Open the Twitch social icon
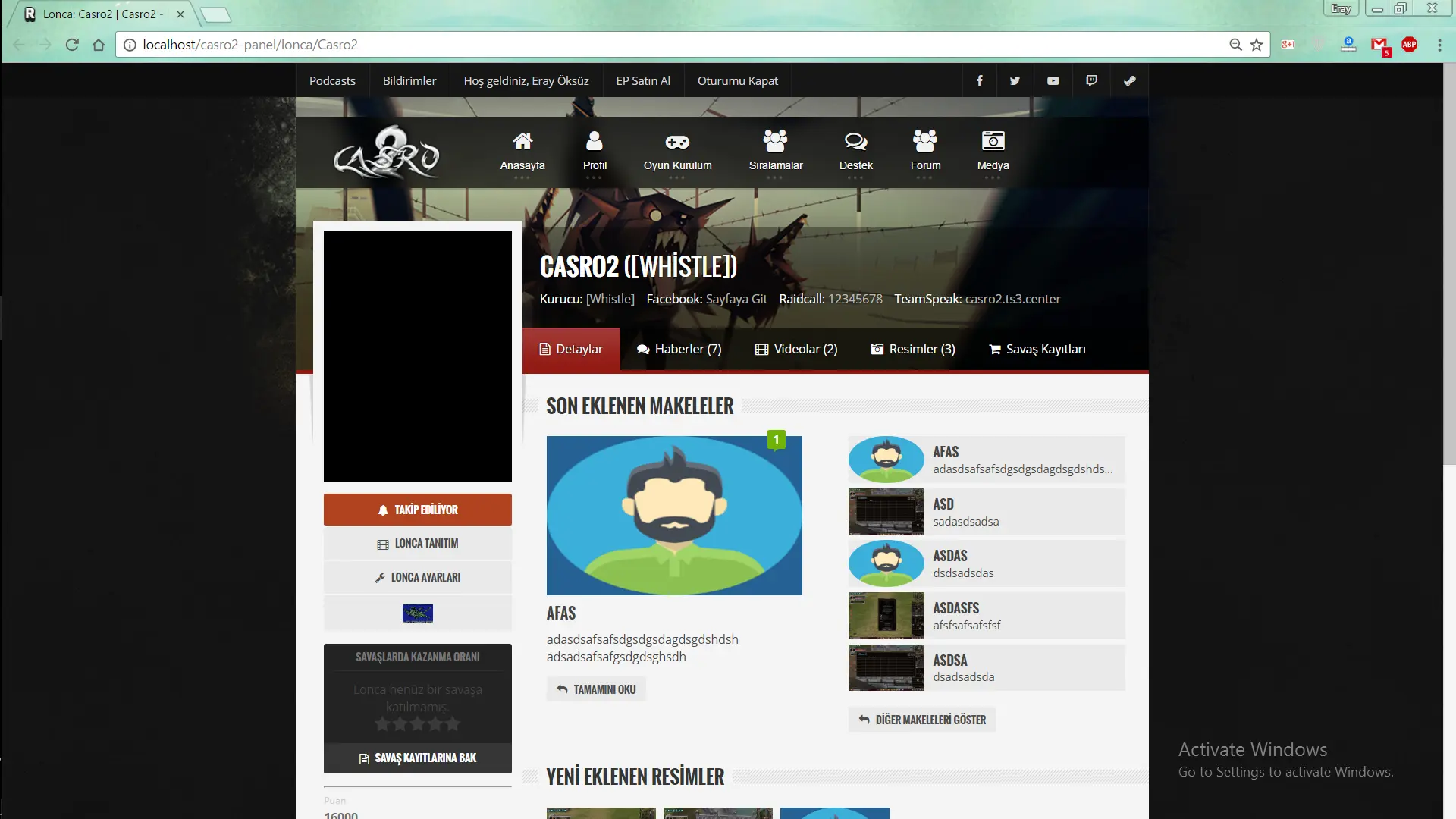This screenshot has height=819, width=1456. pos(1091,80)
